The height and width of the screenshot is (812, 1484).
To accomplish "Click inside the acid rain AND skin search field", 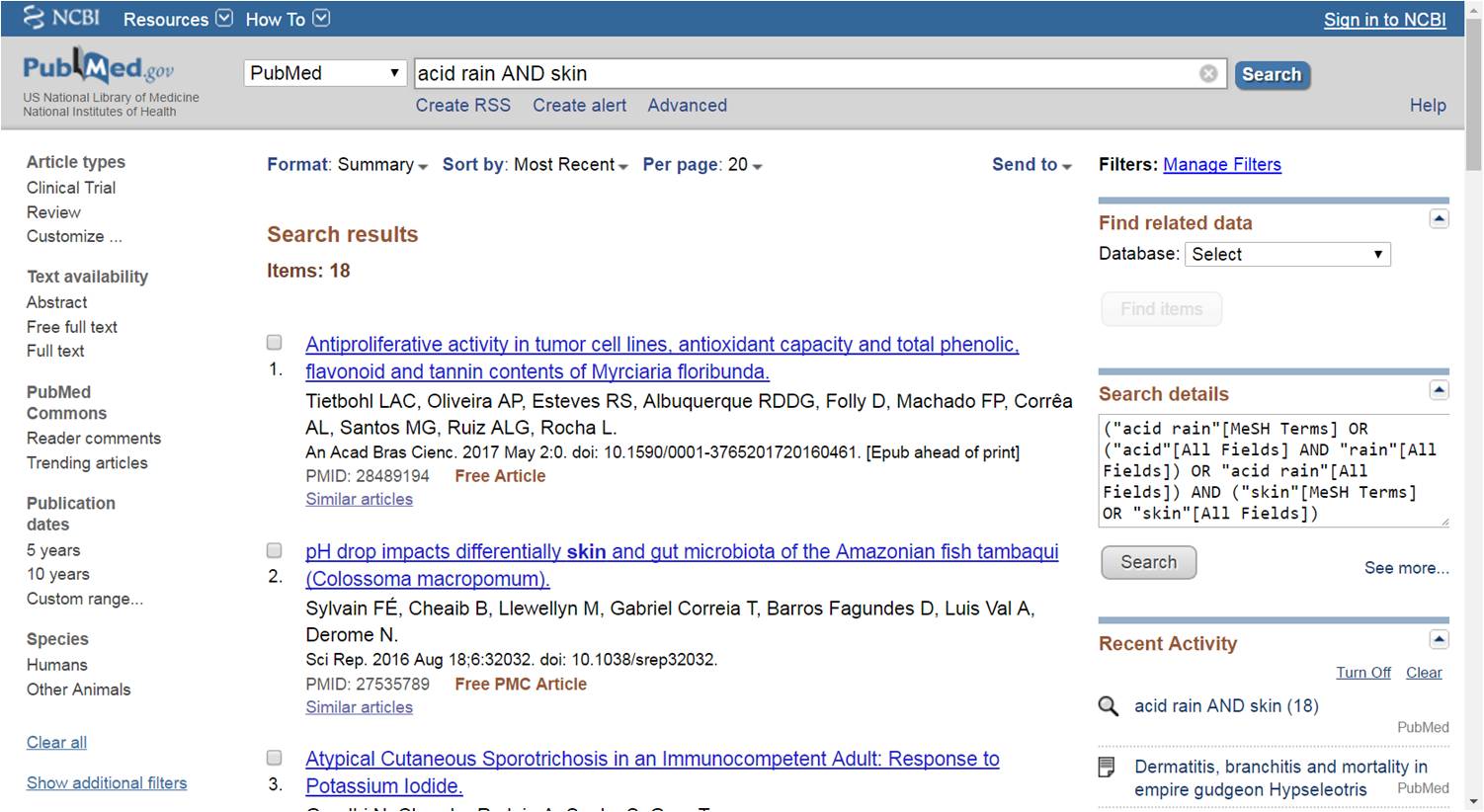I will point(800,74).
